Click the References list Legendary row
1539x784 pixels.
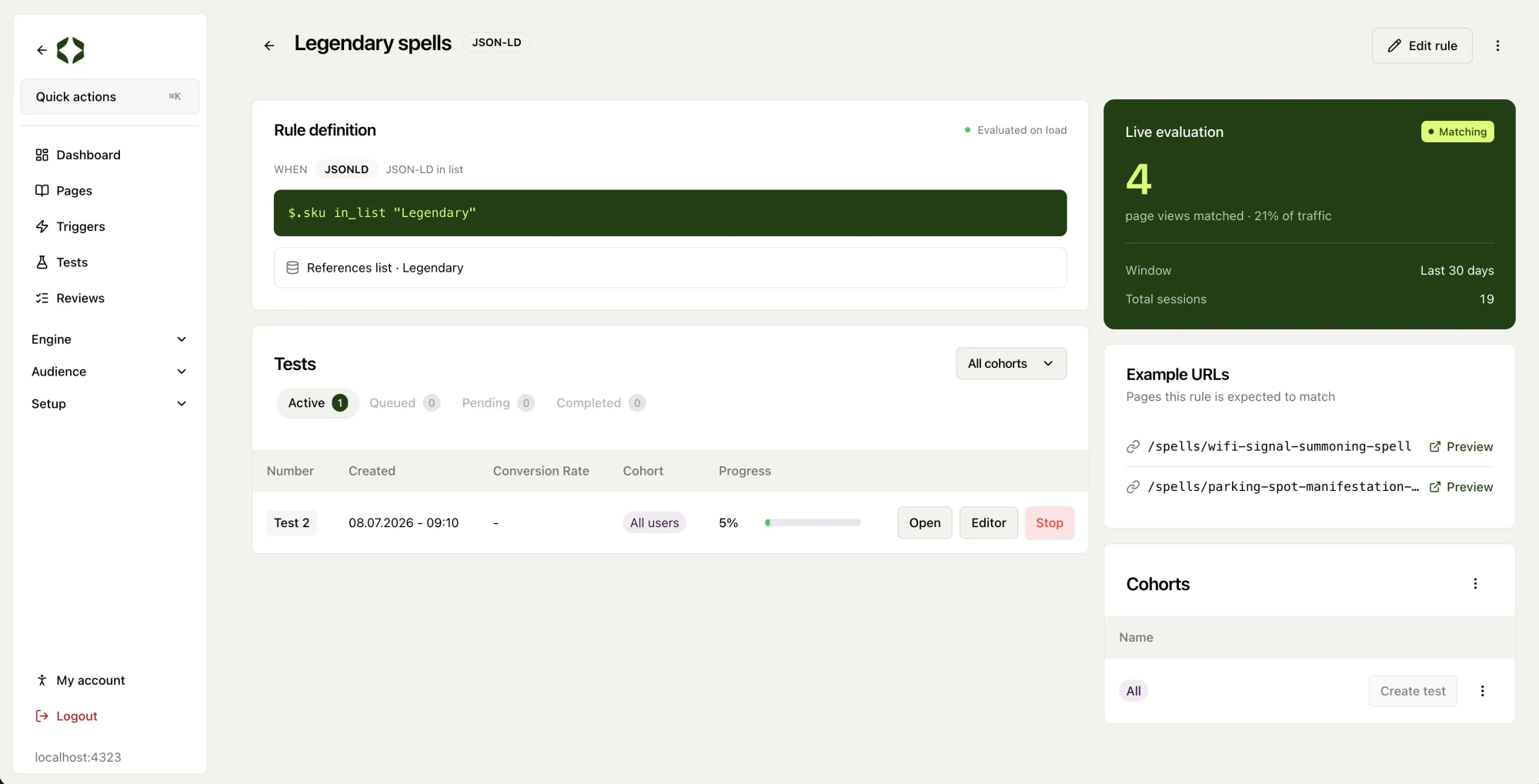[x=669, y=268]
